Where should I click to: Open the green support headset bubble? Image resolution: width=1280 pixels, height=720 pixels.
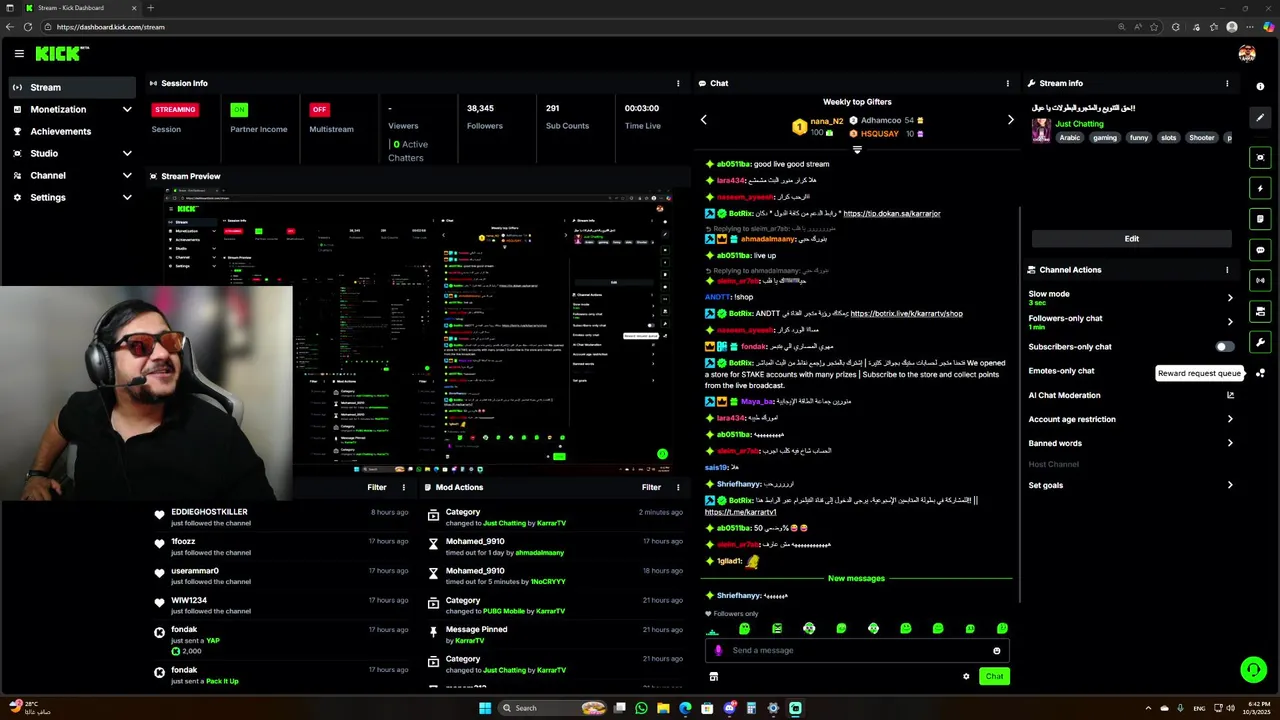(x=1252, y=670)
